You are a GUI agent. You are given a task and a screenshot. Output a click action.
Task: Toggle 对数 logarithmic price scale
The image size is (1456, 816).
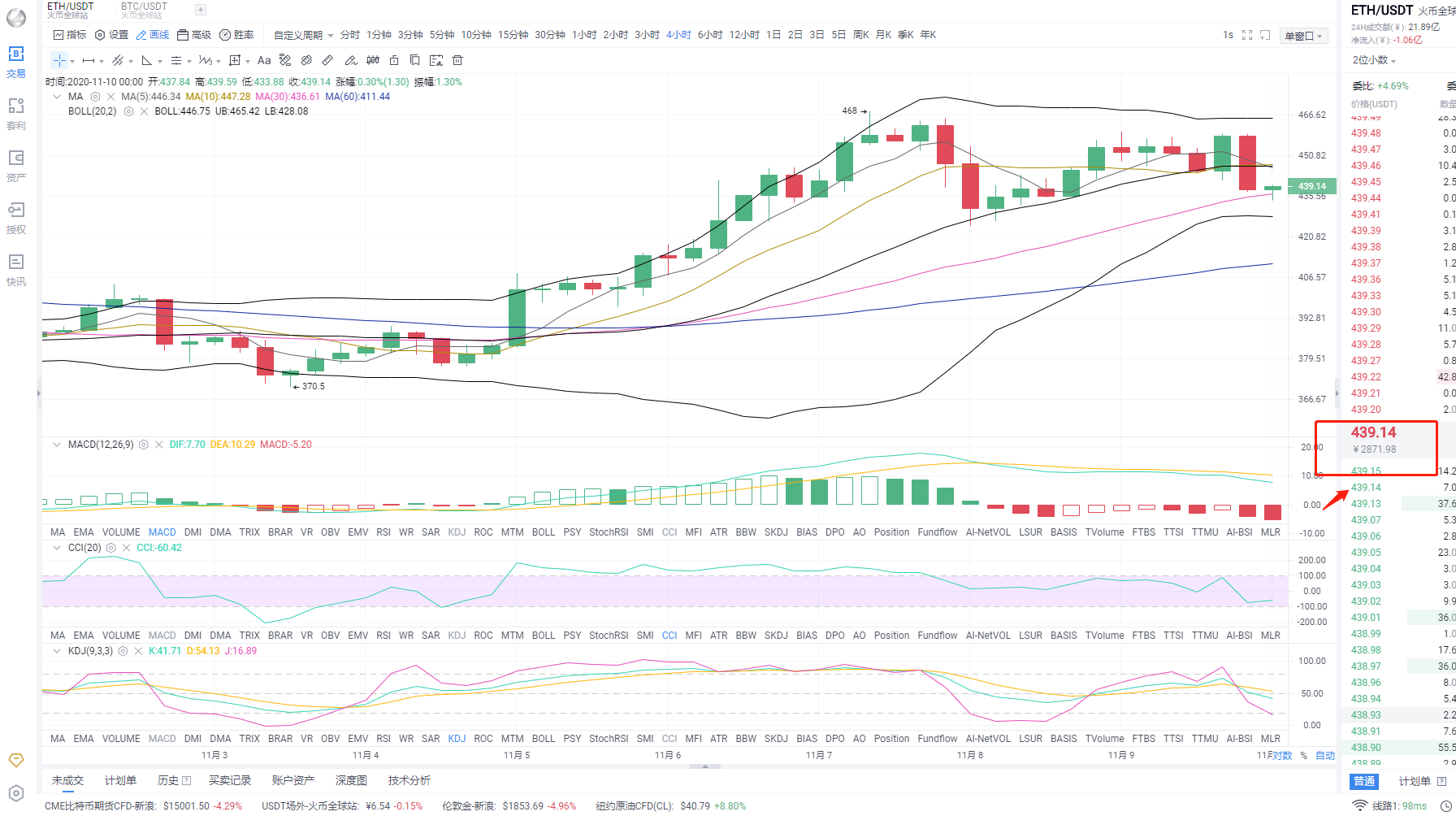[x=1281, y=755]
